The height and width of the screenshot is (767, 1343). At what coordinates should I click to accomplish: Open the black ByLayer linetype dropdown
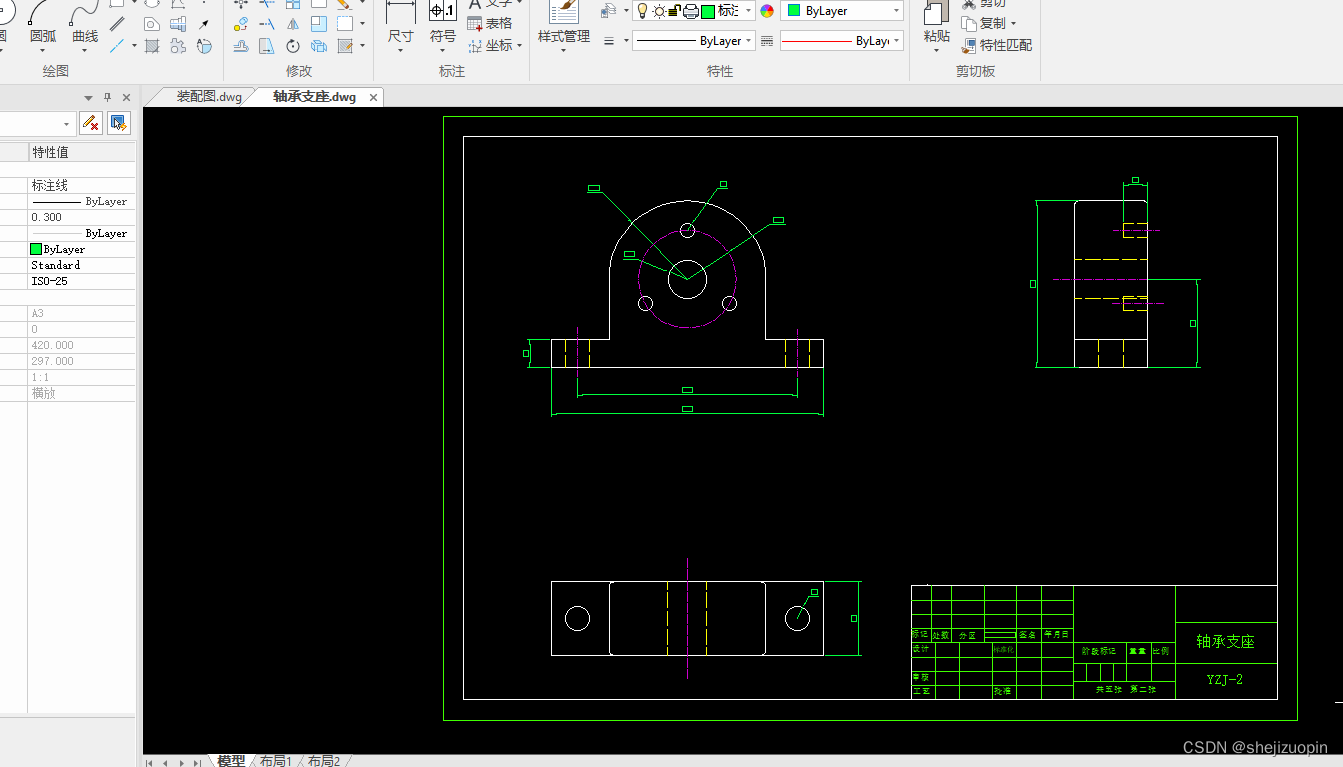(693, 41)
